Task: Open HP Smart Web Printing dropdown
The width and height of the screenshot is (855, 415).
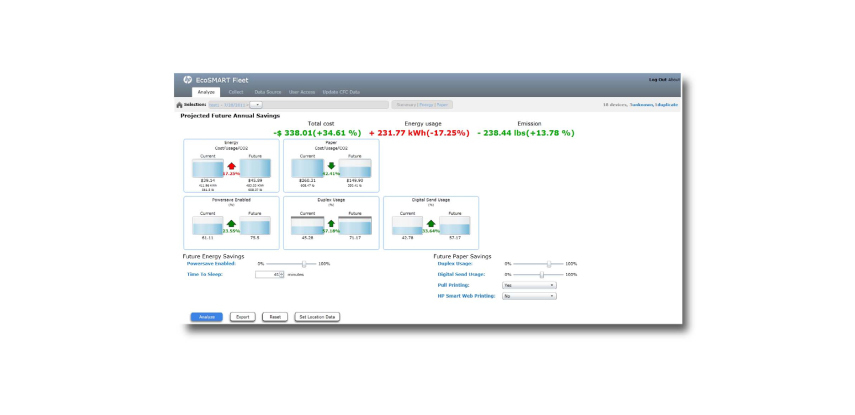Action: [x=529, y=296]
